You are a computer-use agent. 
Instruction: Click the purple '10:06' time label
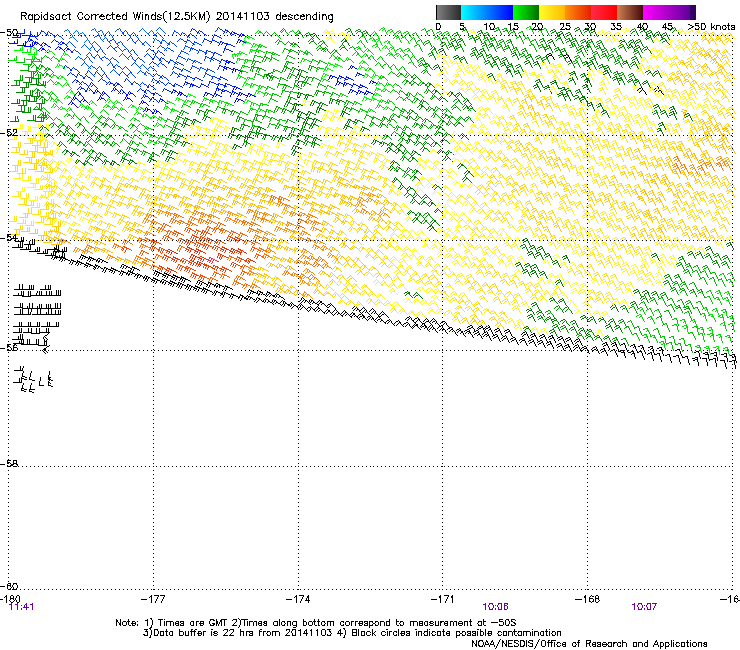[x=496, y=607]
